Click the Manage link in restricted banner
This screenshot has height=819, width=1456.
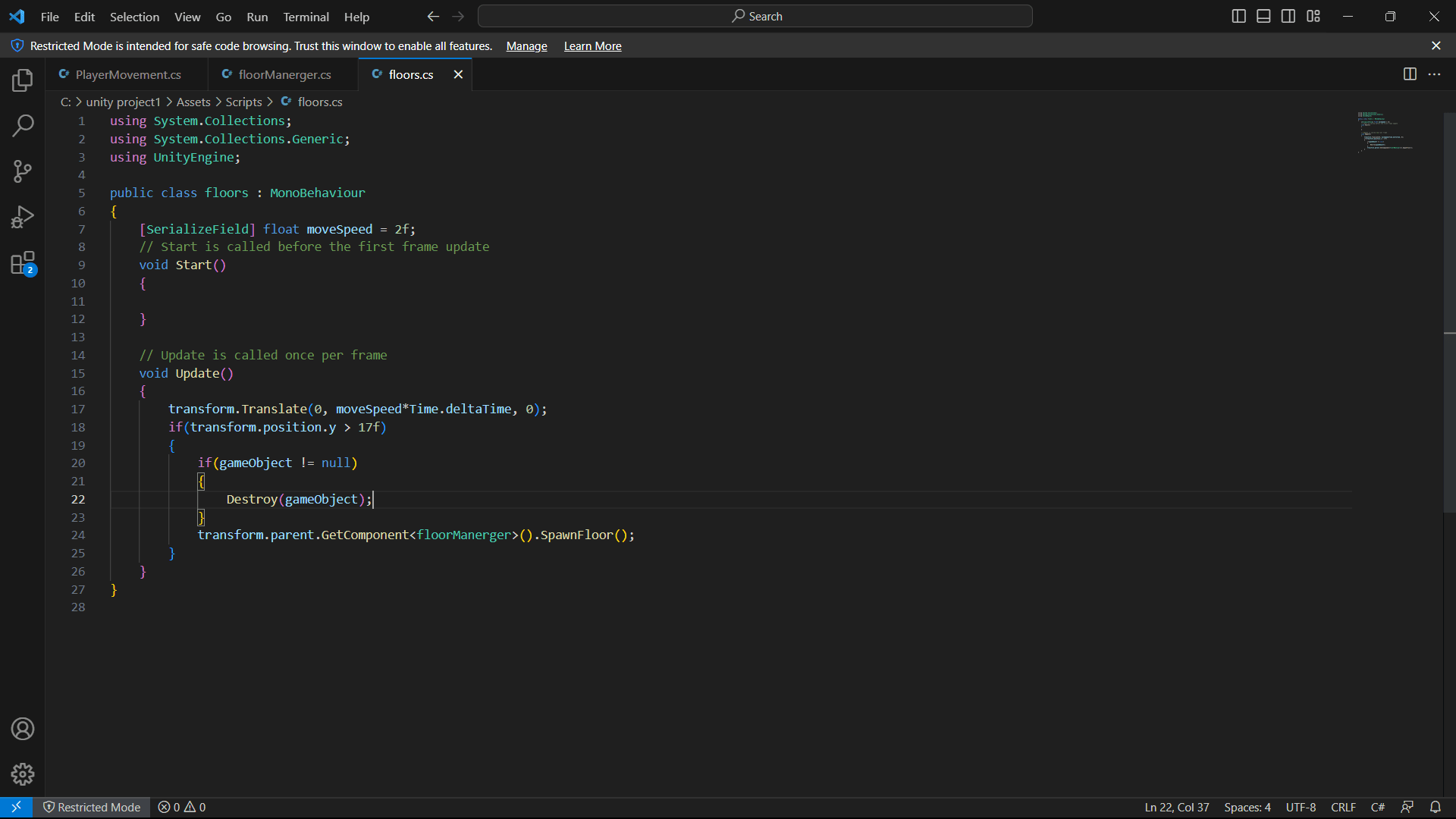[x=526, y=46]
